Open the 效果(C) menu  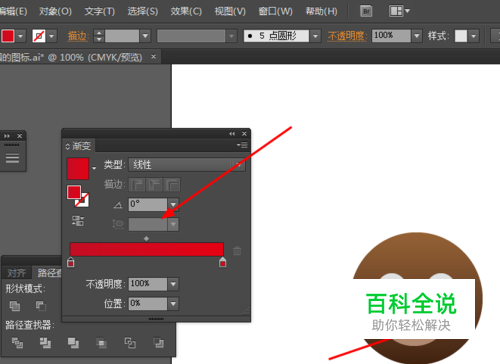click(x=186, y=11)
